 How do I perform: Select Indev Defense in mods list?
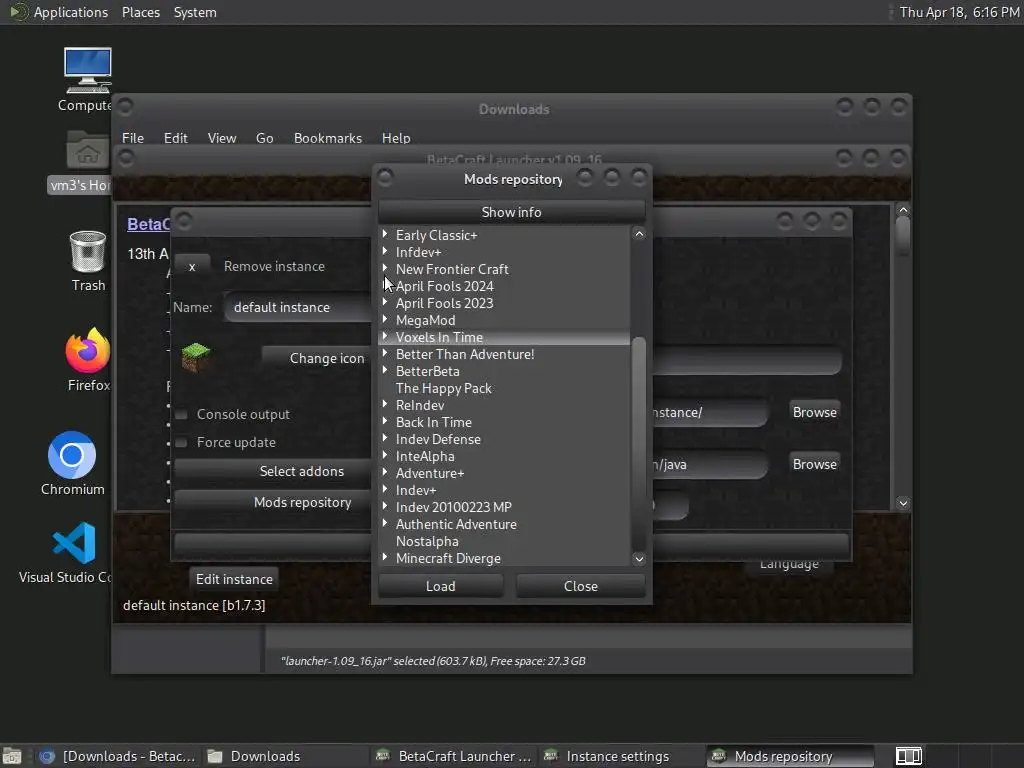click(438, 439)
